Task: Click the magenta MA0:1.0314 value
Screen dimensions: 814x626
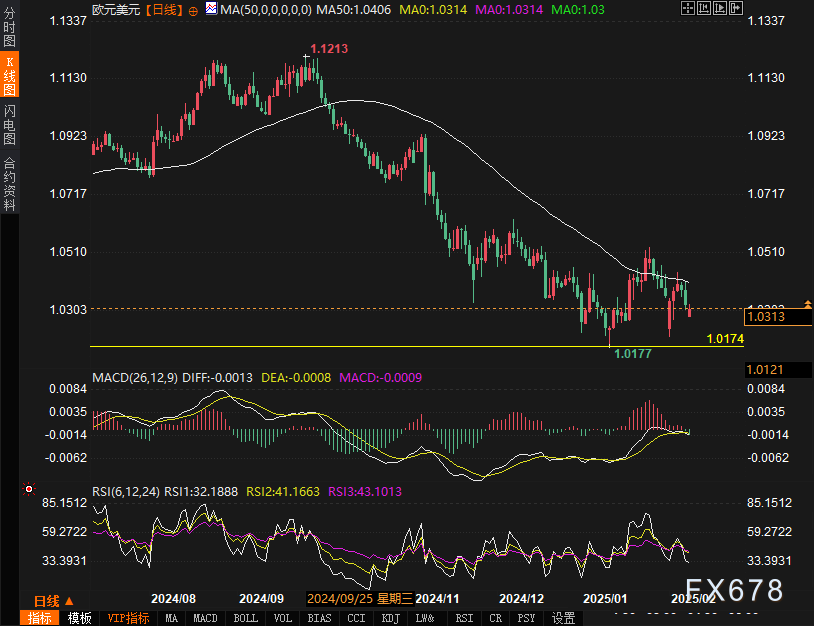Action: pyautogui.click(x=509, y=9)
